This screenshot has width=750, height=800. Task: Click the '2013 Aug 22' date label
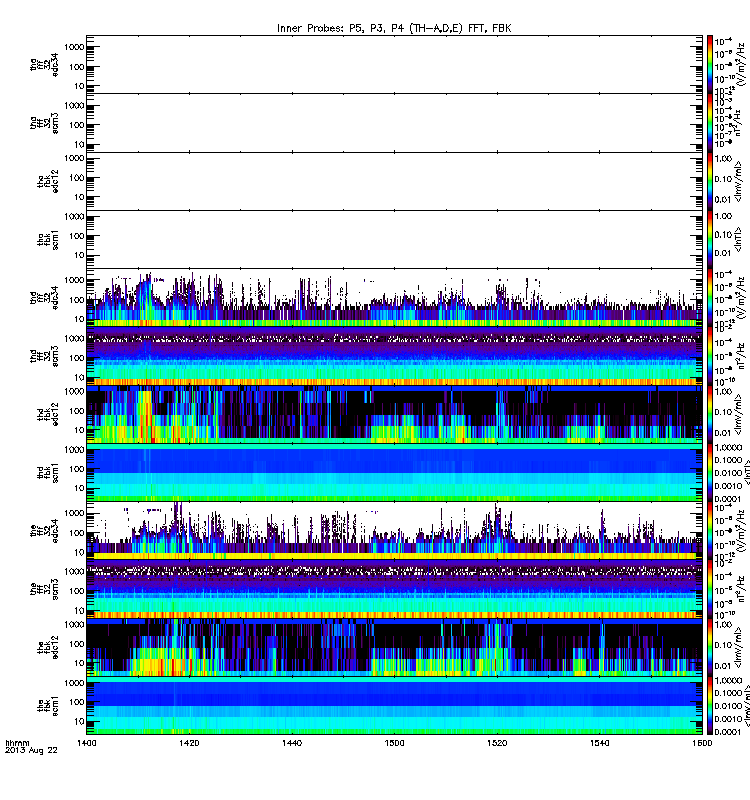pyautogui.click(x=31, y=751)
